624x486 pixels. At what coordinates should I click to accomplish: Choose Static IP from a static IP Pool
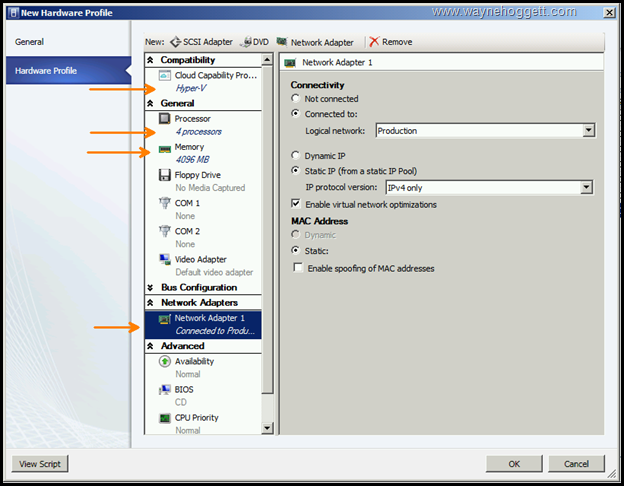tap(295, 171)
